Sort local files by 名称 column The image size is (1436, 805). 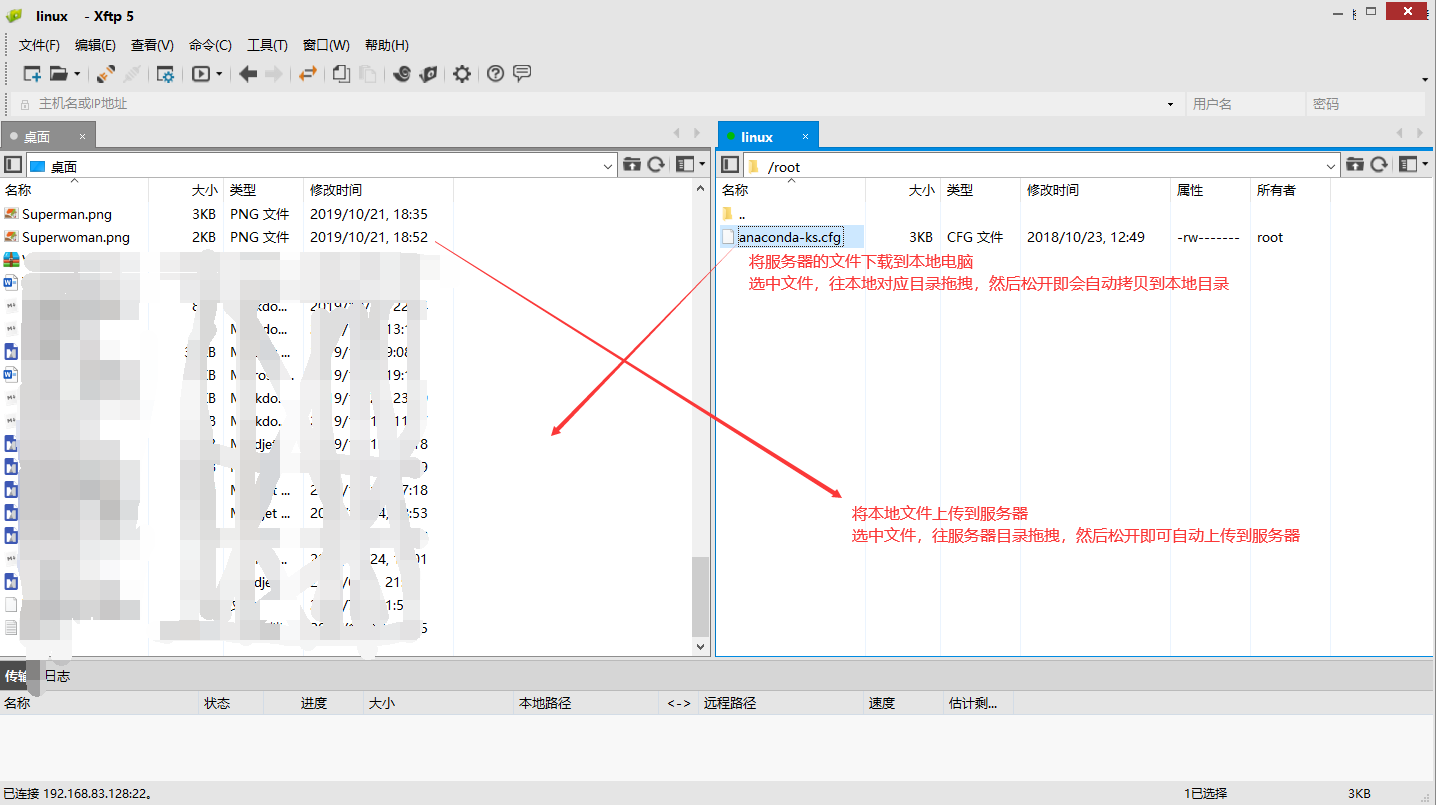tap(75, 190)
